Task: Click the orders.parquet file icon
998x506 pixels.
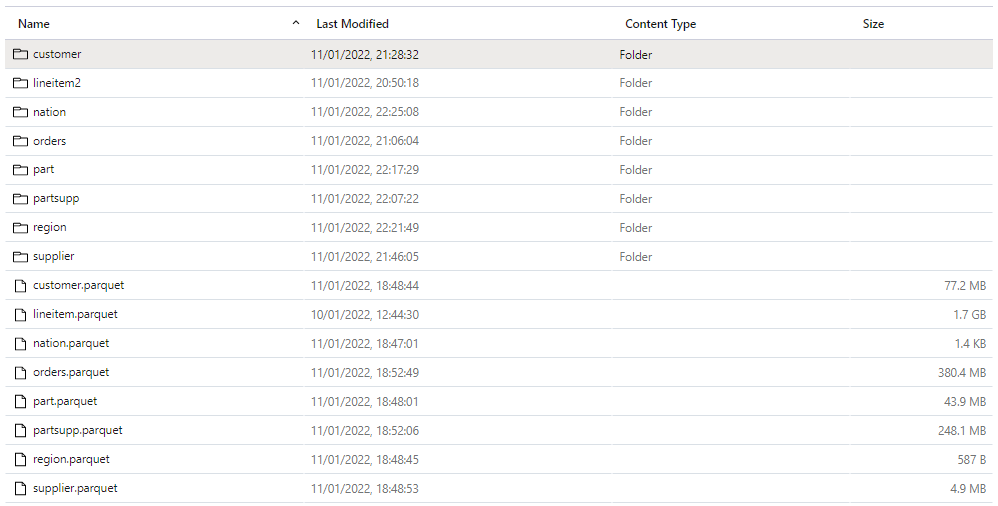Action: [x=20, y=373]
